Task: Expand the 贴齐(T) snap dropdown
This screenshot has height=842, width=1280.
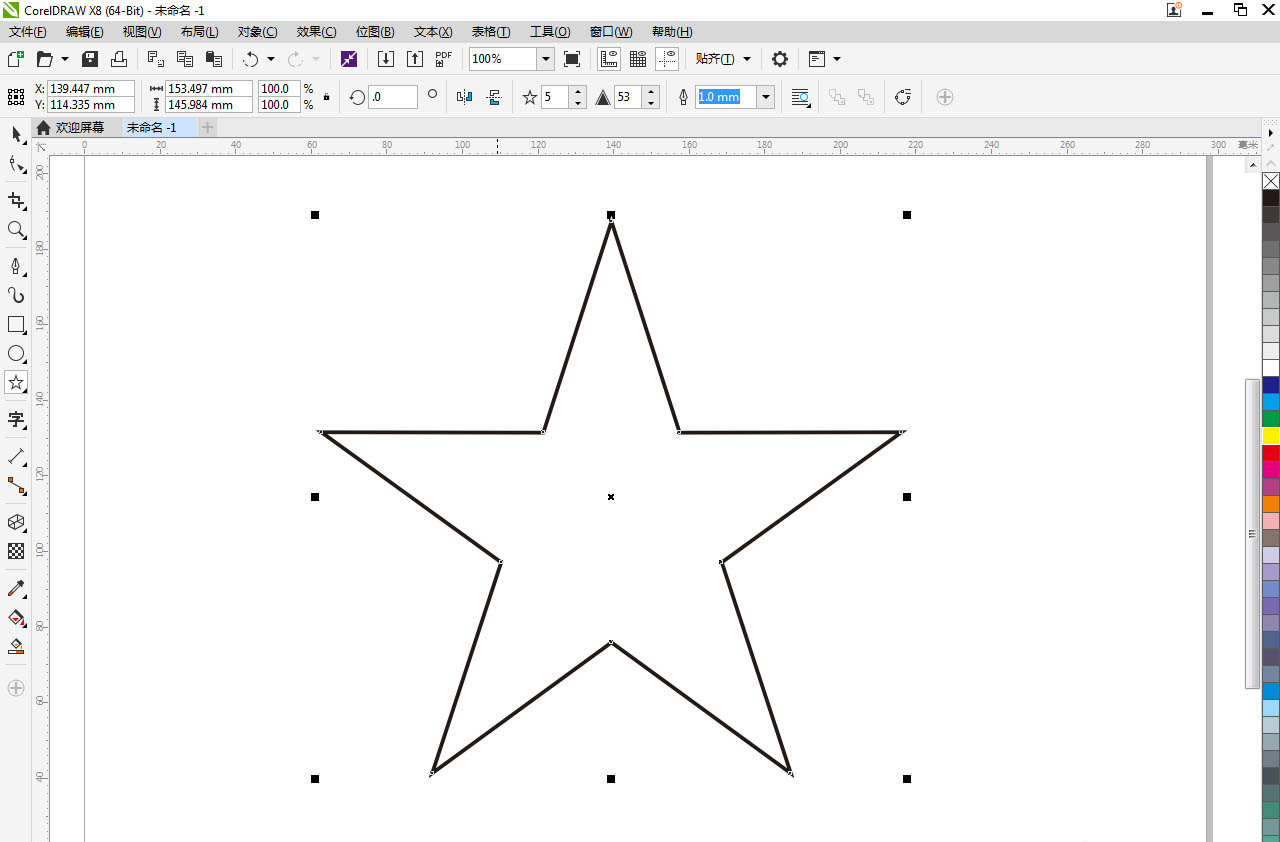Action: click(747, 59)
